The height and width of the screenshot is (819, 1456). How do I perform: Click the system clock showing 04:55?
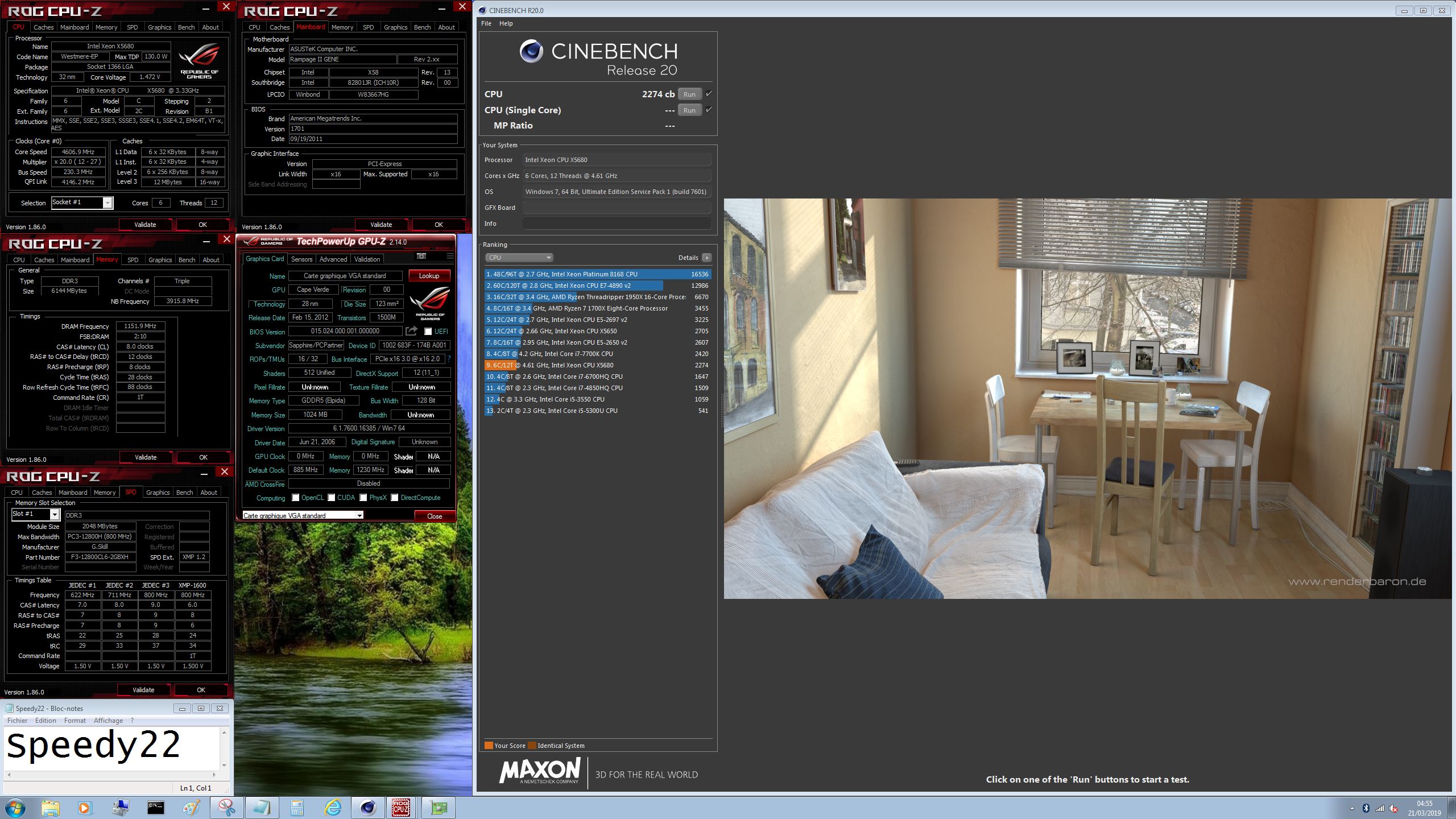coord(1425,808)
